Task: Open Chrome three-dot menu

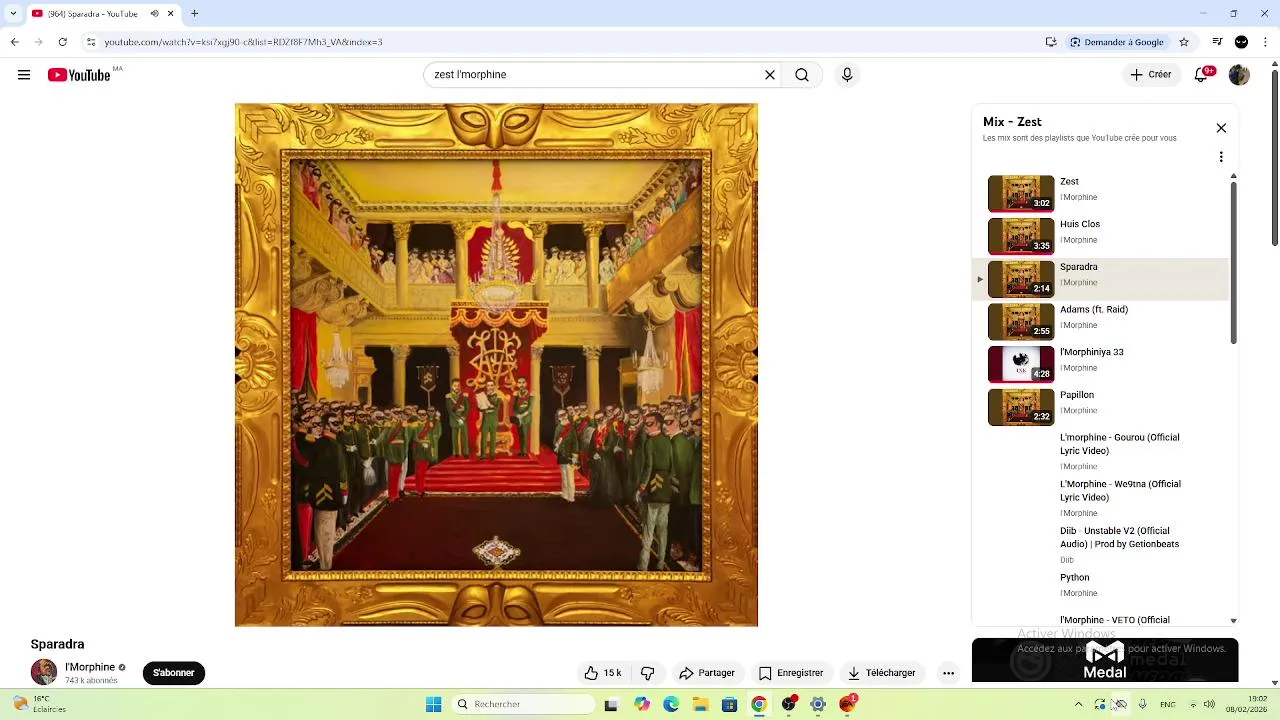Action: (x=1265, y=42)
